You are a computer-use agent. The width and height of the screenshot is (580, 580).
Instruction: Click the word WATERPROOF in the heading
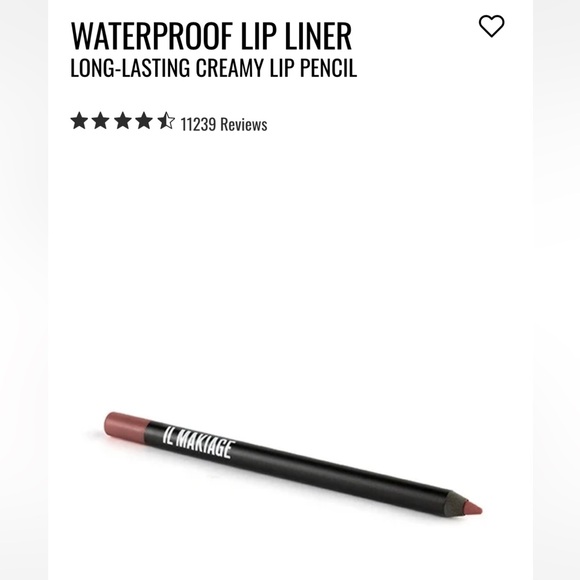(x=152, y=36)
